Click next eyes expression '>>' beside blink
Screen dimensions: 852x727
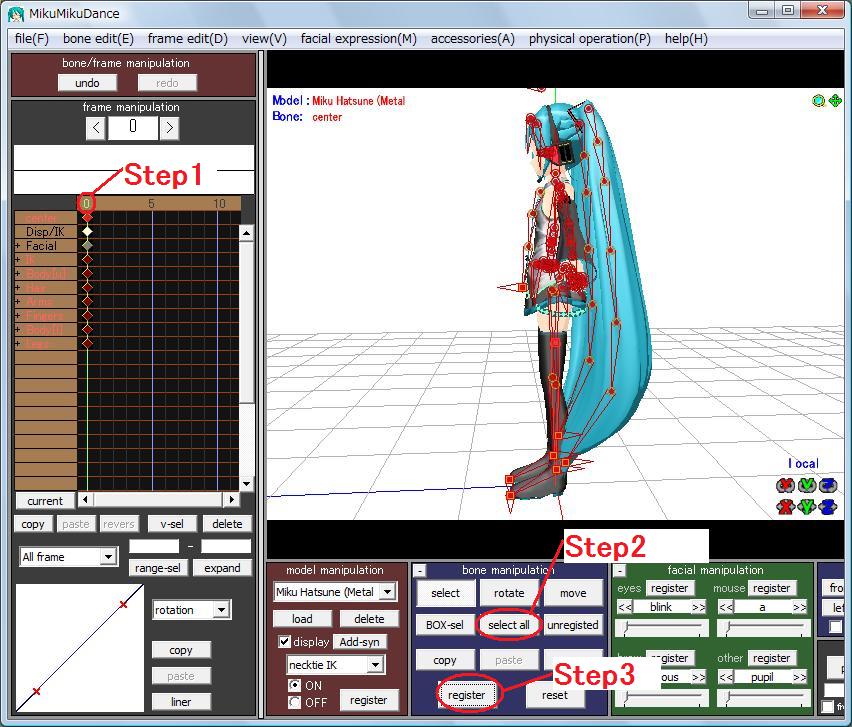[x=699, y=607]
